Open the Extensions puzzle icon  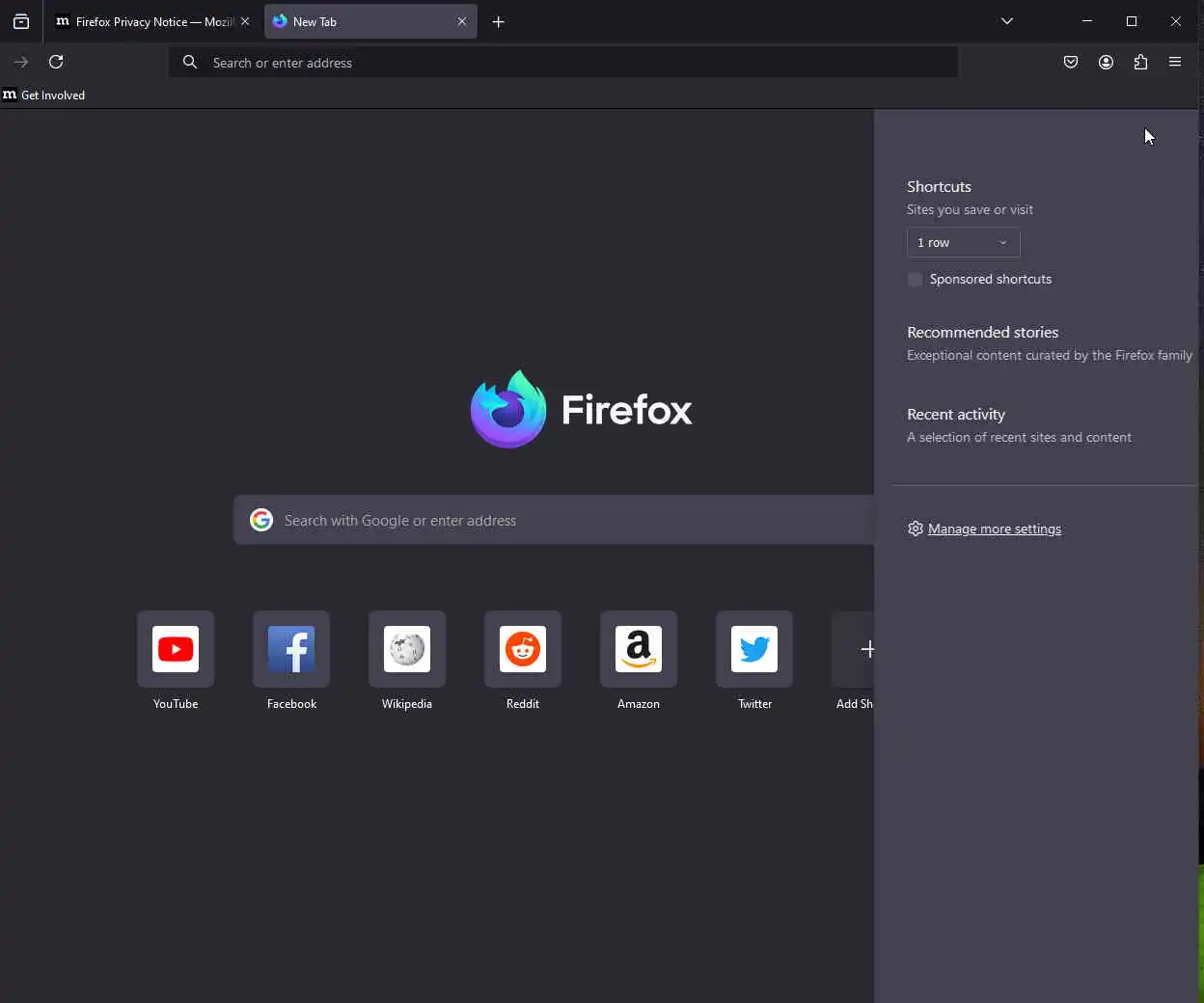(1140, 62)
